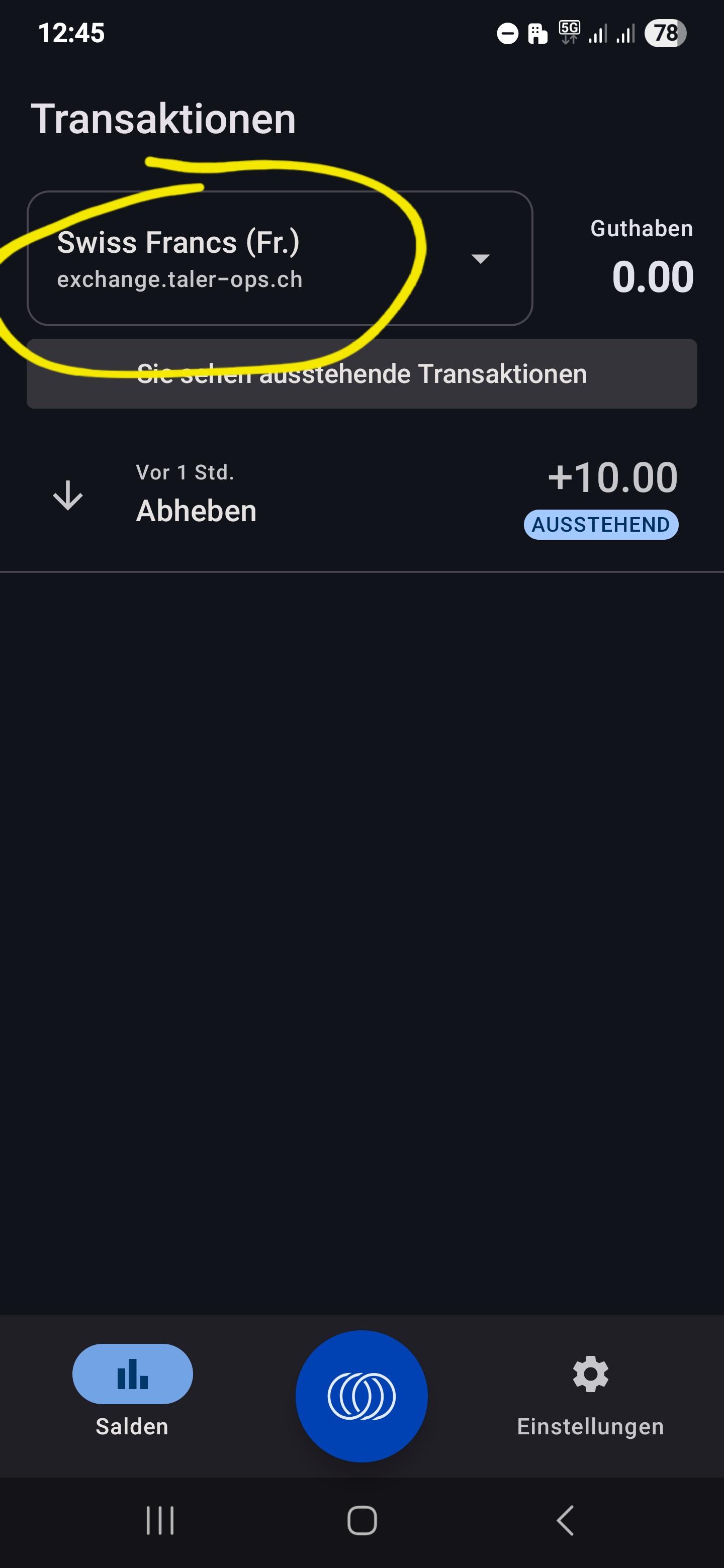The height and width of the screenshot is (1568, 724).
Task: Tap the Abheben down arrow icon
Action: 67,495
